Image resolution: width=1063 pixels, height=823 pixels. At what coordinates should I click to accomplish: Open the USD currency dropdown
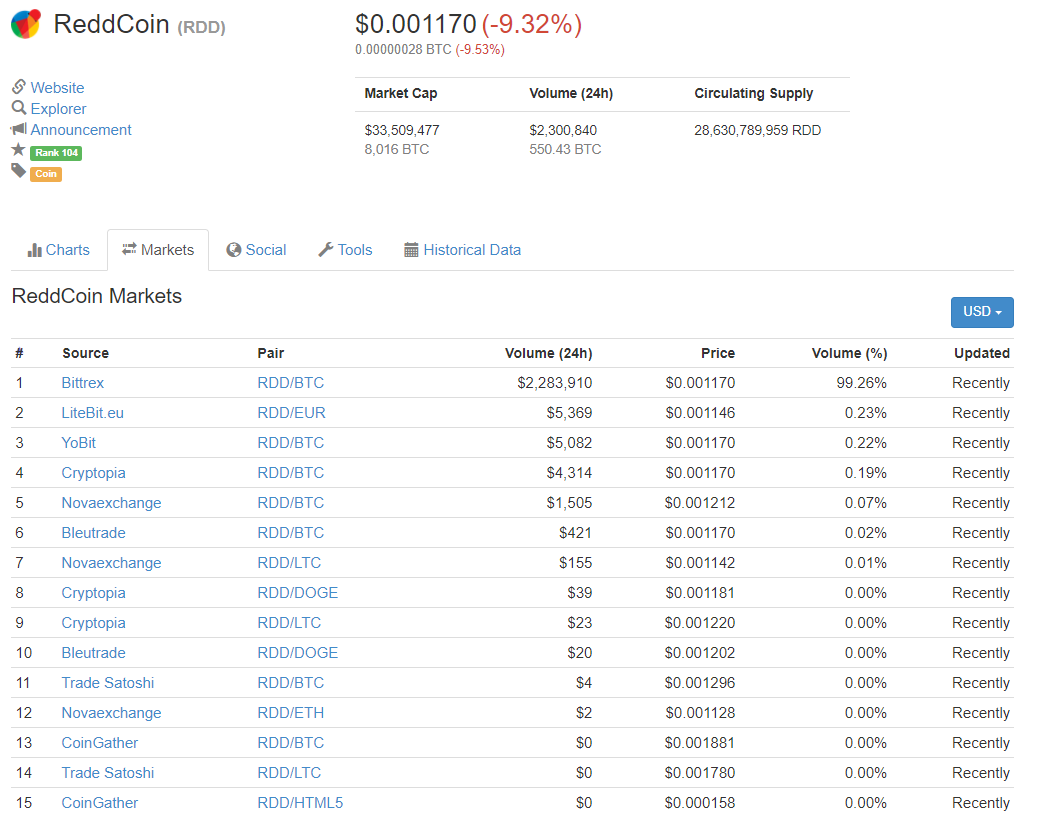[981, 312]
